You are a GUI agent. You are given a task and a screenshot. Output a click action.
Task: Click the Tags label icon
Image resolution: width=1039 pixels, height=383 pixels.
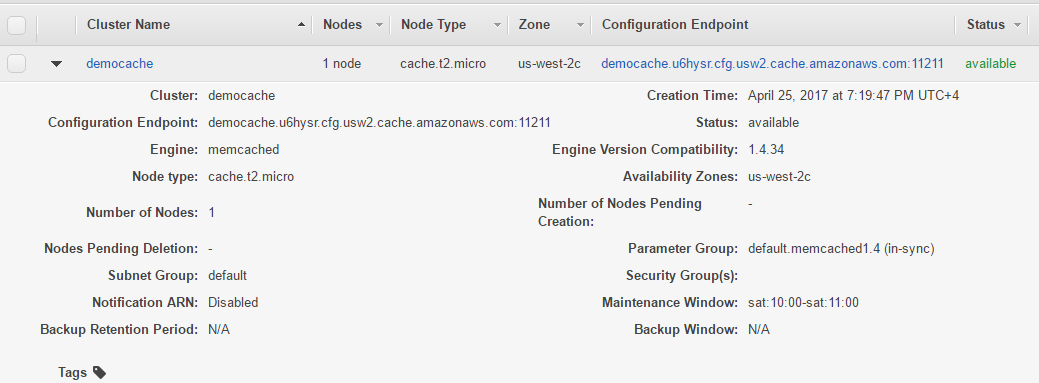(x=99, y=372)
